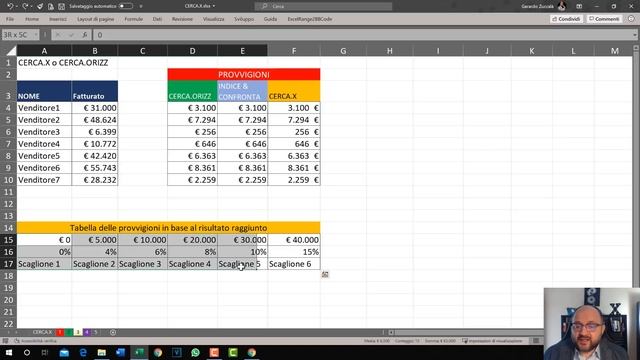Image resolution: width=640 pixels, height=360 pixels.
Task: Select the red PROVVIGIONI header cell
Action: [x=244, y=74]
